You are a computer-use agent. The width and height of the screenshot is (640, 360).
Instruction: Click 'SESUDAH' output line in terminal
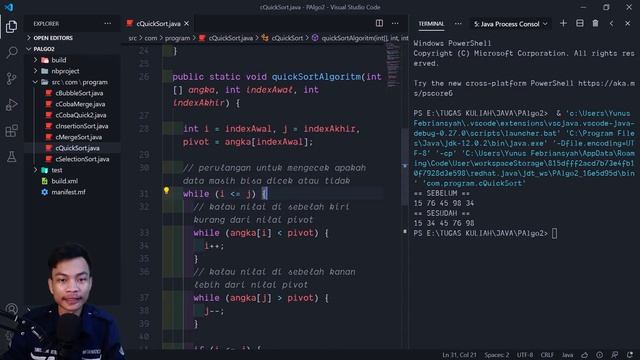click(x=442, y=213)
